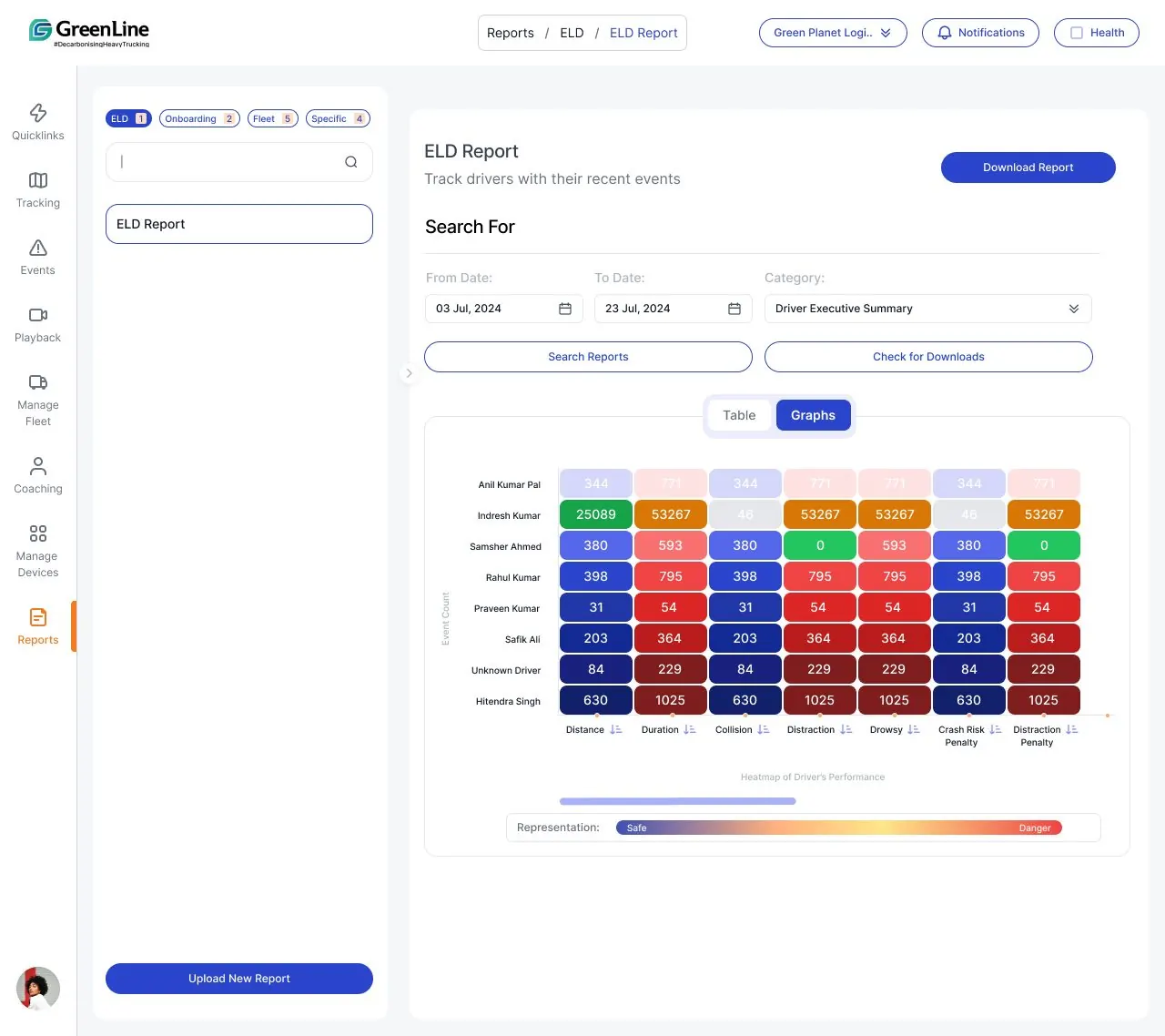Select the Onboarding filter tab
The height and width of the screenshot is (1036, 1165).
click(199, 118)
